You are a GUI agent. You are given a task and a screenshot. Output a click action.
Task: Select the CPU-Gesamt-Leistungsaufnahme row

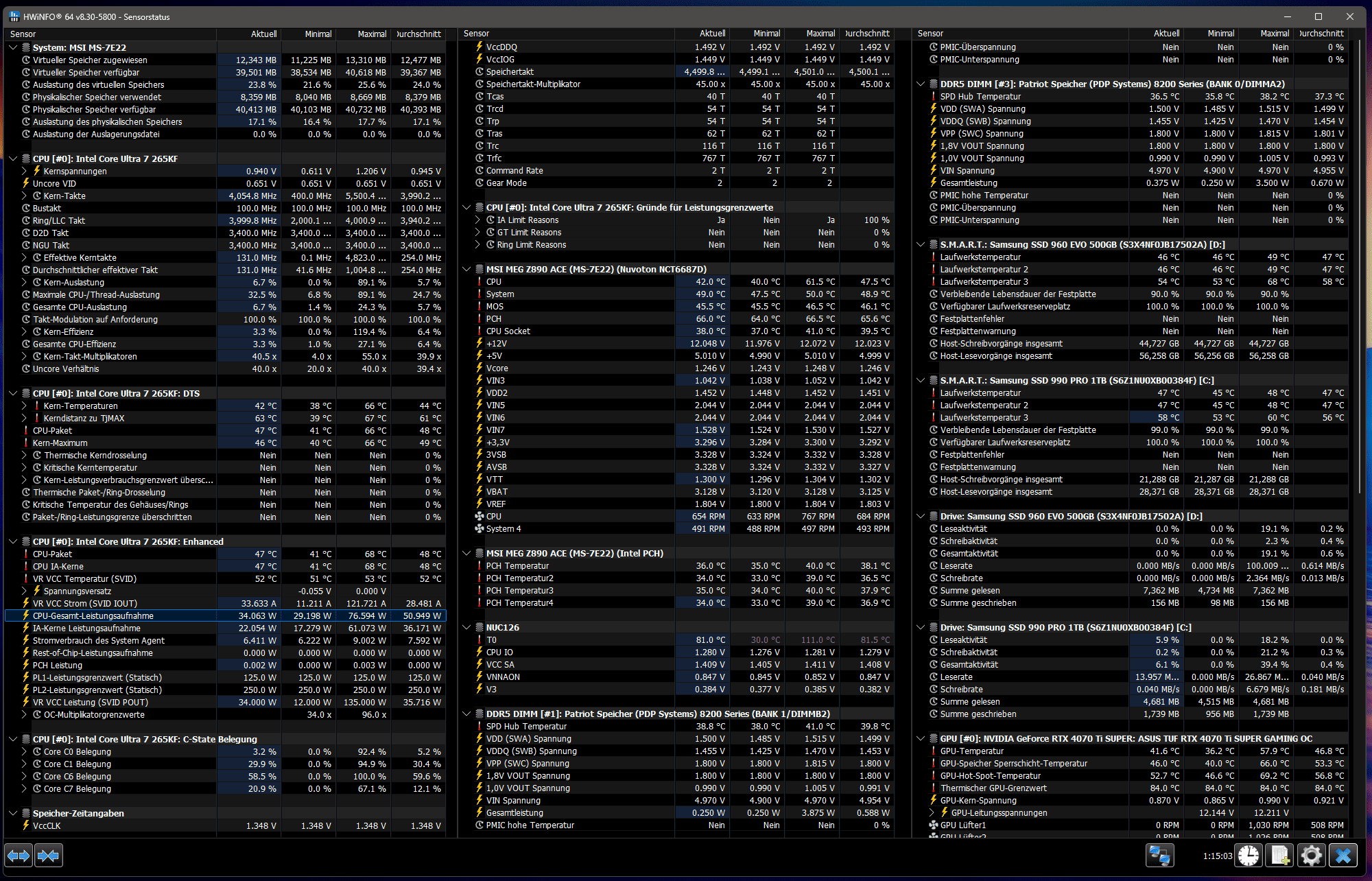[93, 615]
